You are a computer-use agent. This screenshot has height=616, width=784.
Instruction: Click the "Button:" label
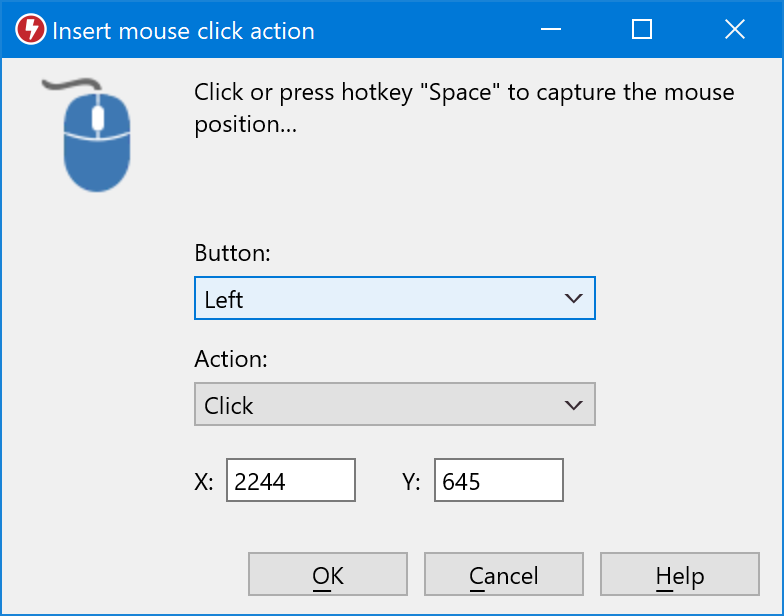point(232,253)
